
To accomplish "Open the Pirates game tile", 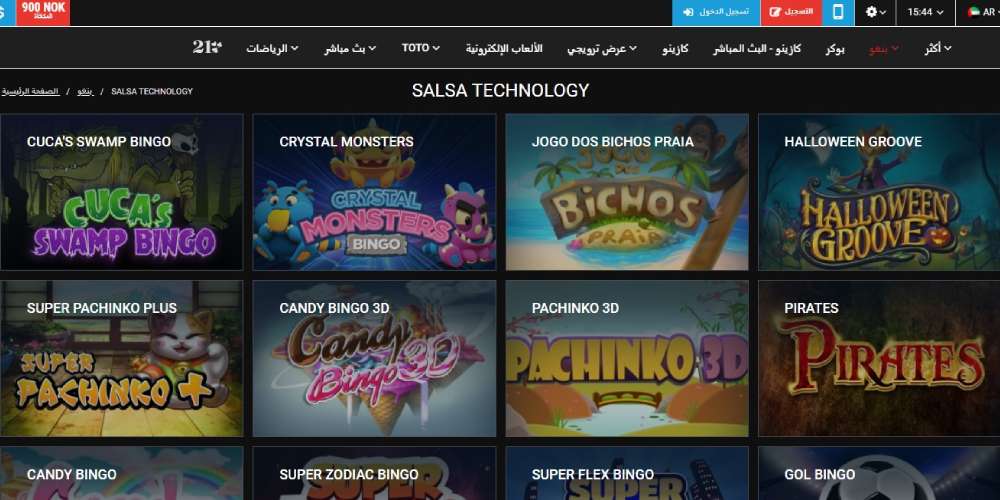I will 879,358.
